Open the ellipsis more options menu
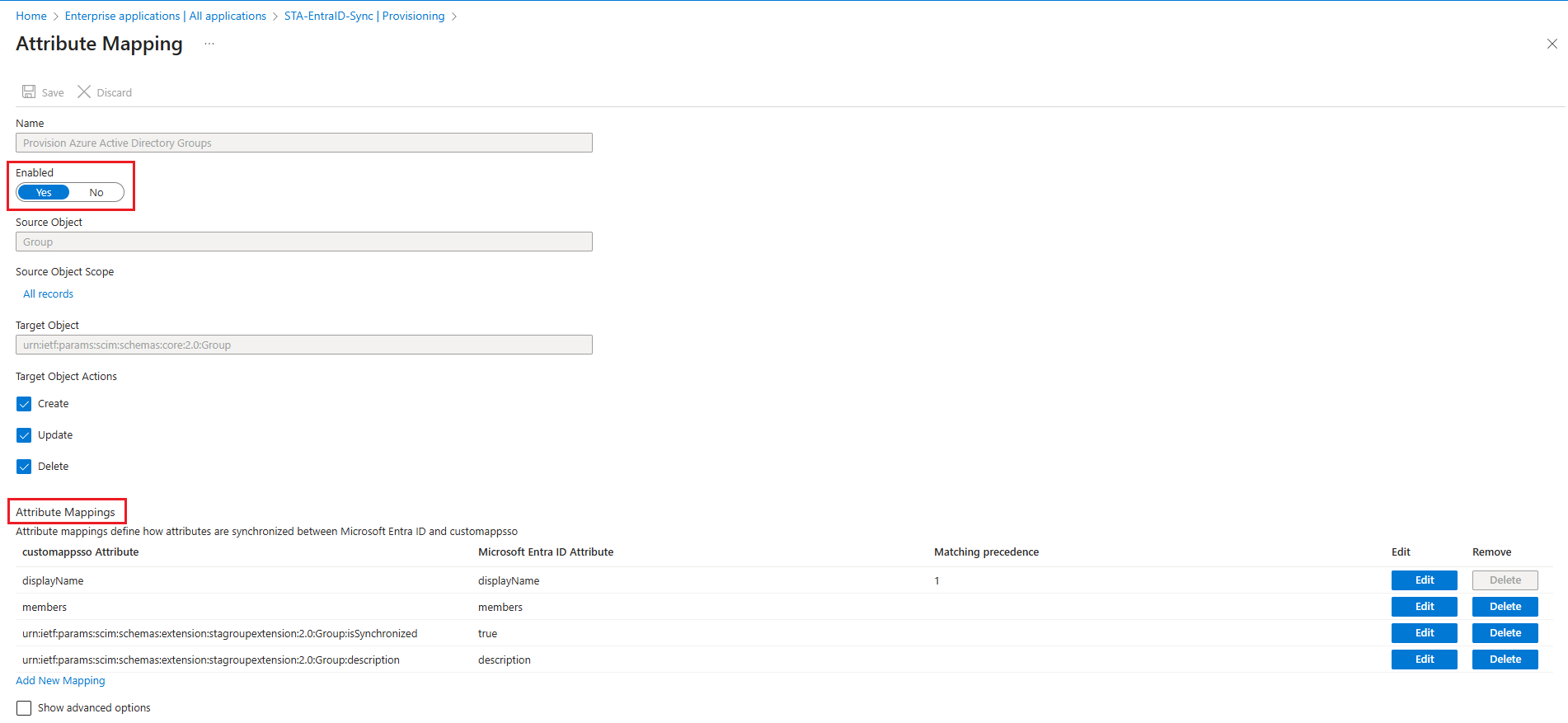 point(209,45)
